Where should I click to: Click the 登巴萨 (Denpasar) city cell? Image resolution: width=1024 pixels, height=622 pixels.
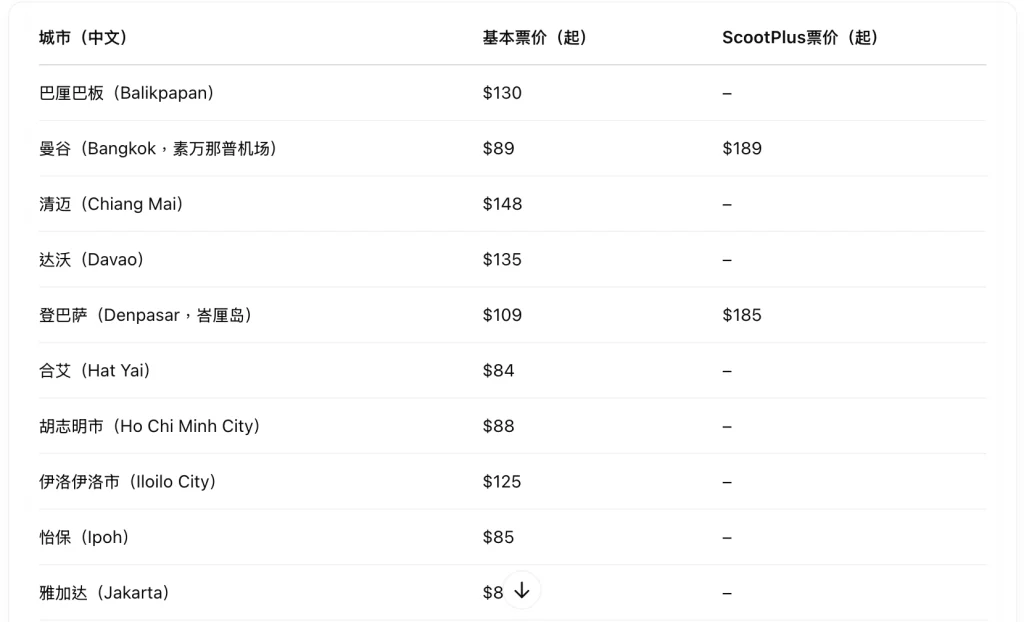(146, 316)
